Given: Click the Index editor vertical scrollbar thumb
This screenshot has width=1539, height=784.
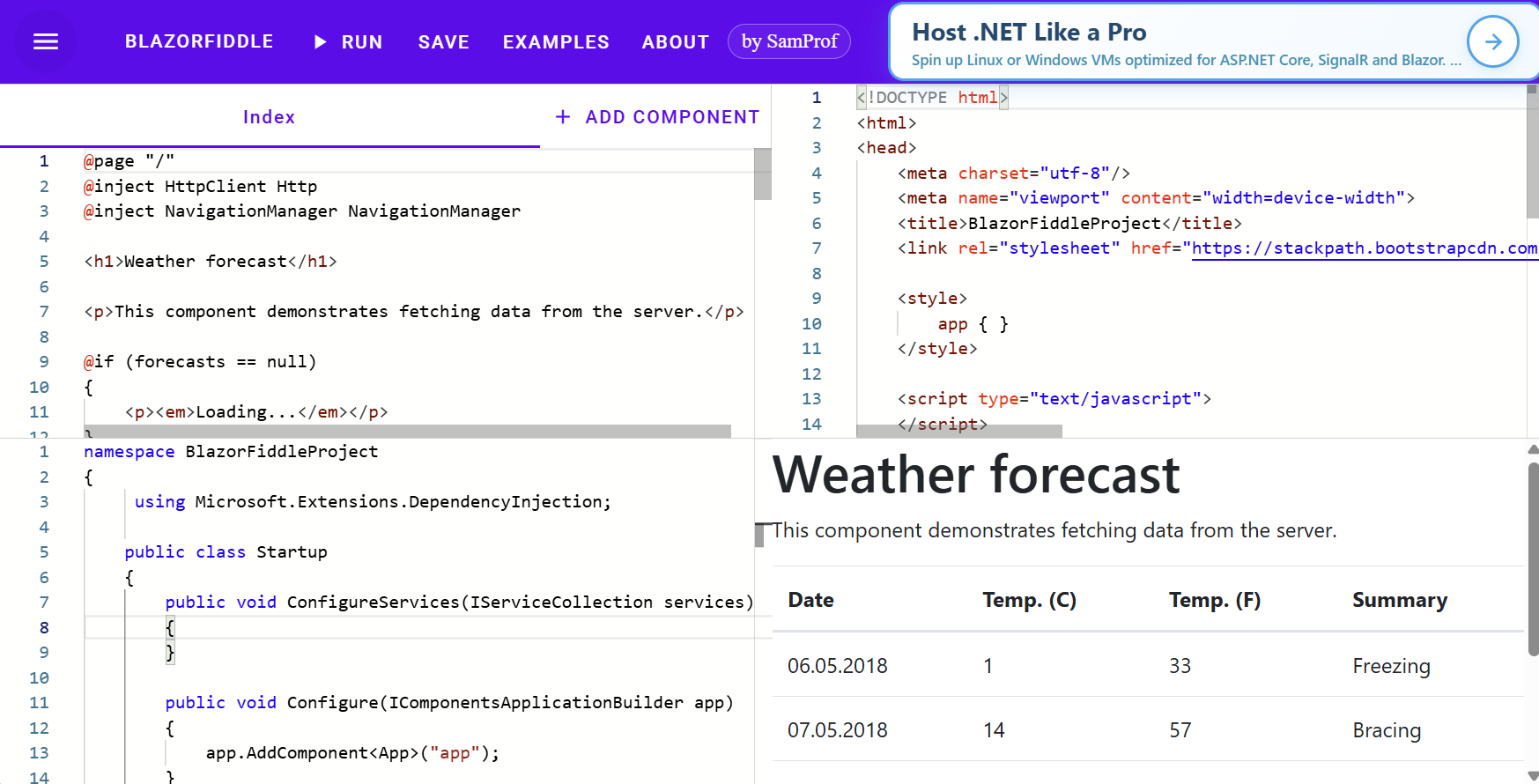Looking at the screenshot, I should [763, 174].
